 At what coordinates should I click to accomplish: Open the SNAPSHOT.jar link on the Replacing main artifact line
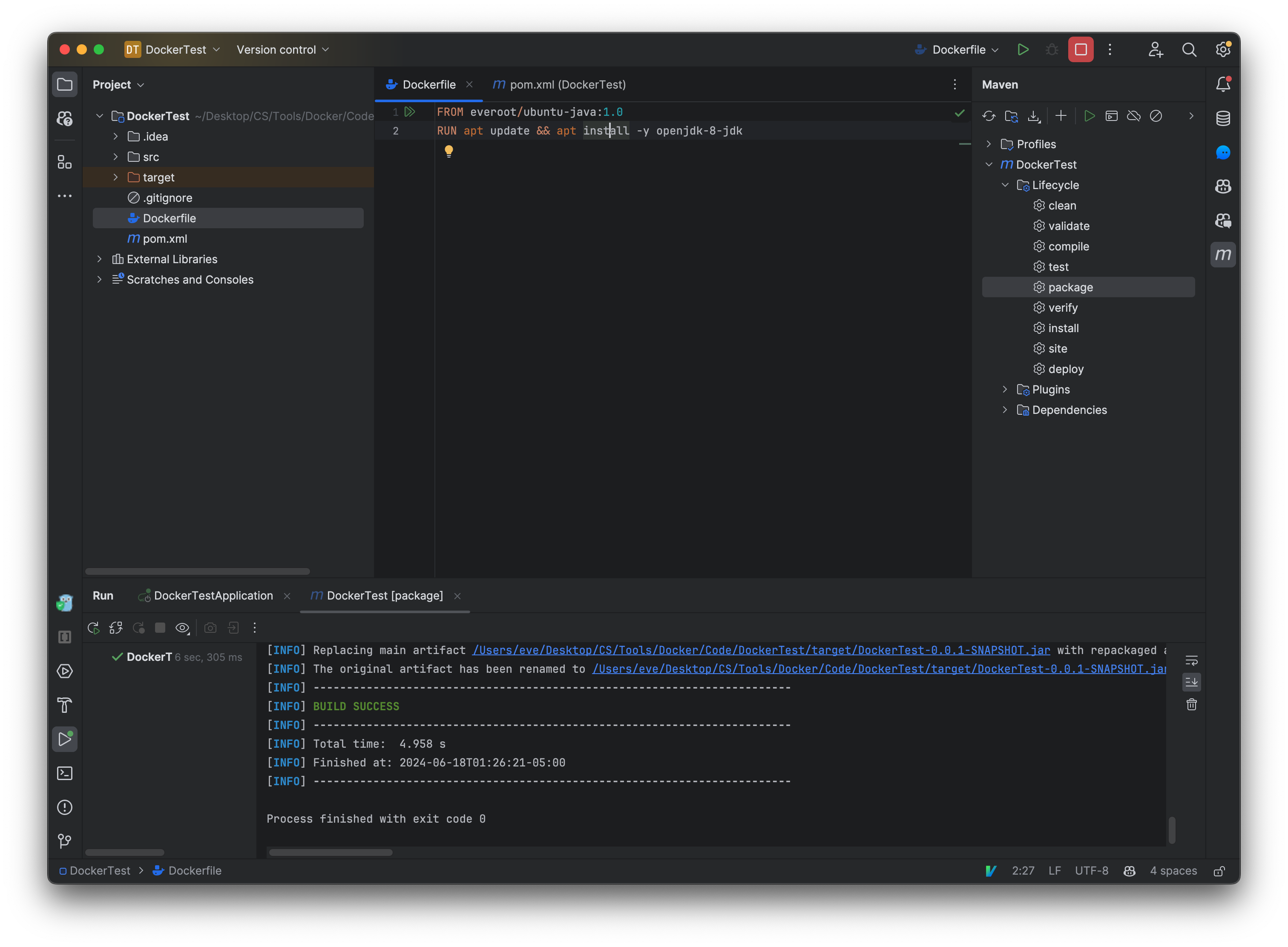[x=761, y=650]
